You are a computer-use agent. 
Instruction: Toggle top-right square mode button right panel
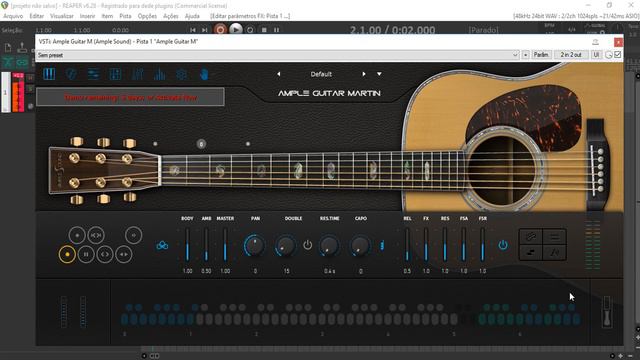click(554, 236)
